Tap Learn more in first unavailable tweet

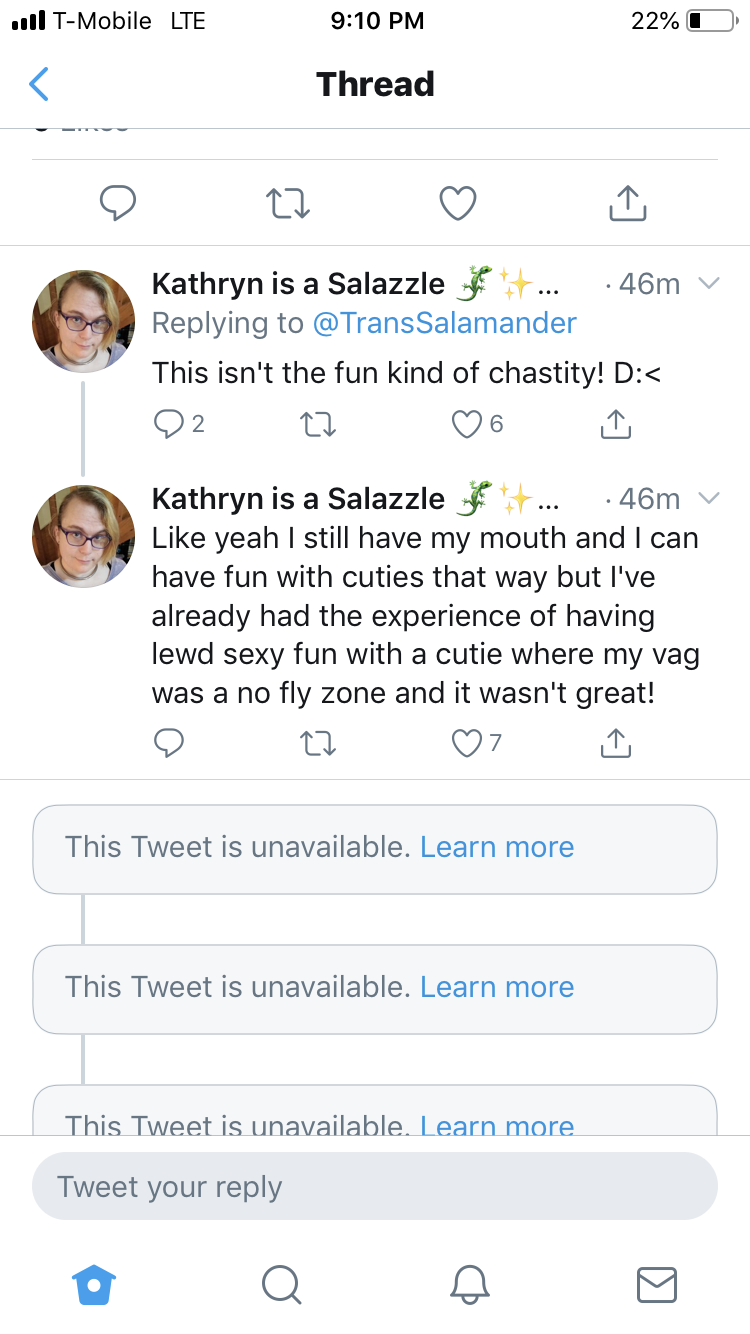pos(497,847)
